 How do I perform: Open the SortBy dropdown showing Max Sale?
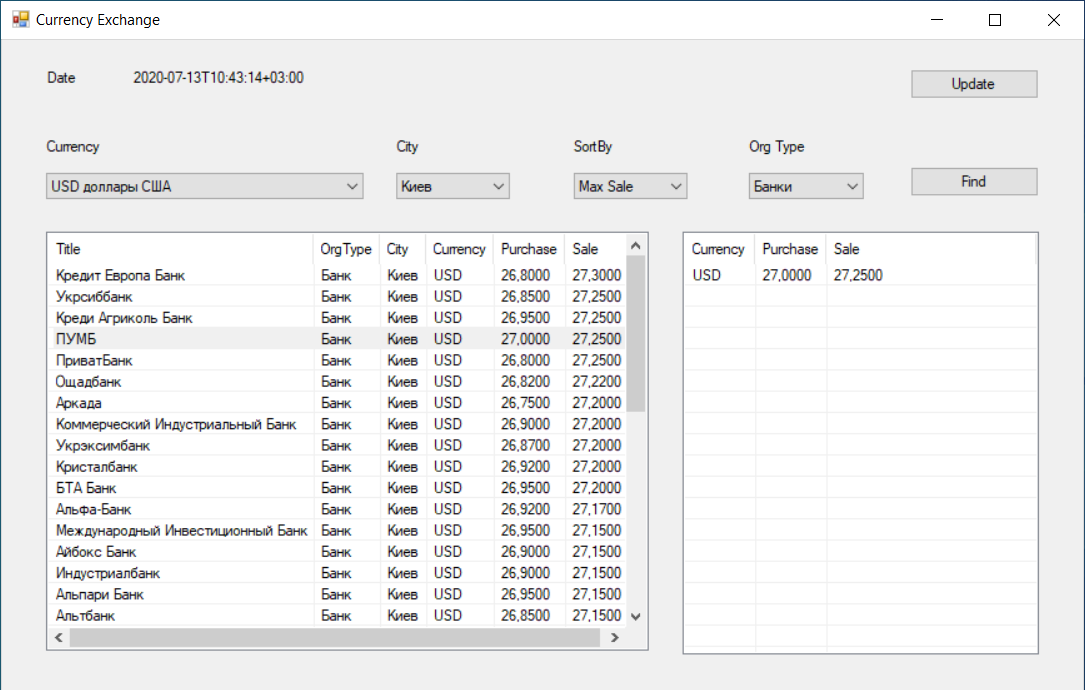pos(630,186)
